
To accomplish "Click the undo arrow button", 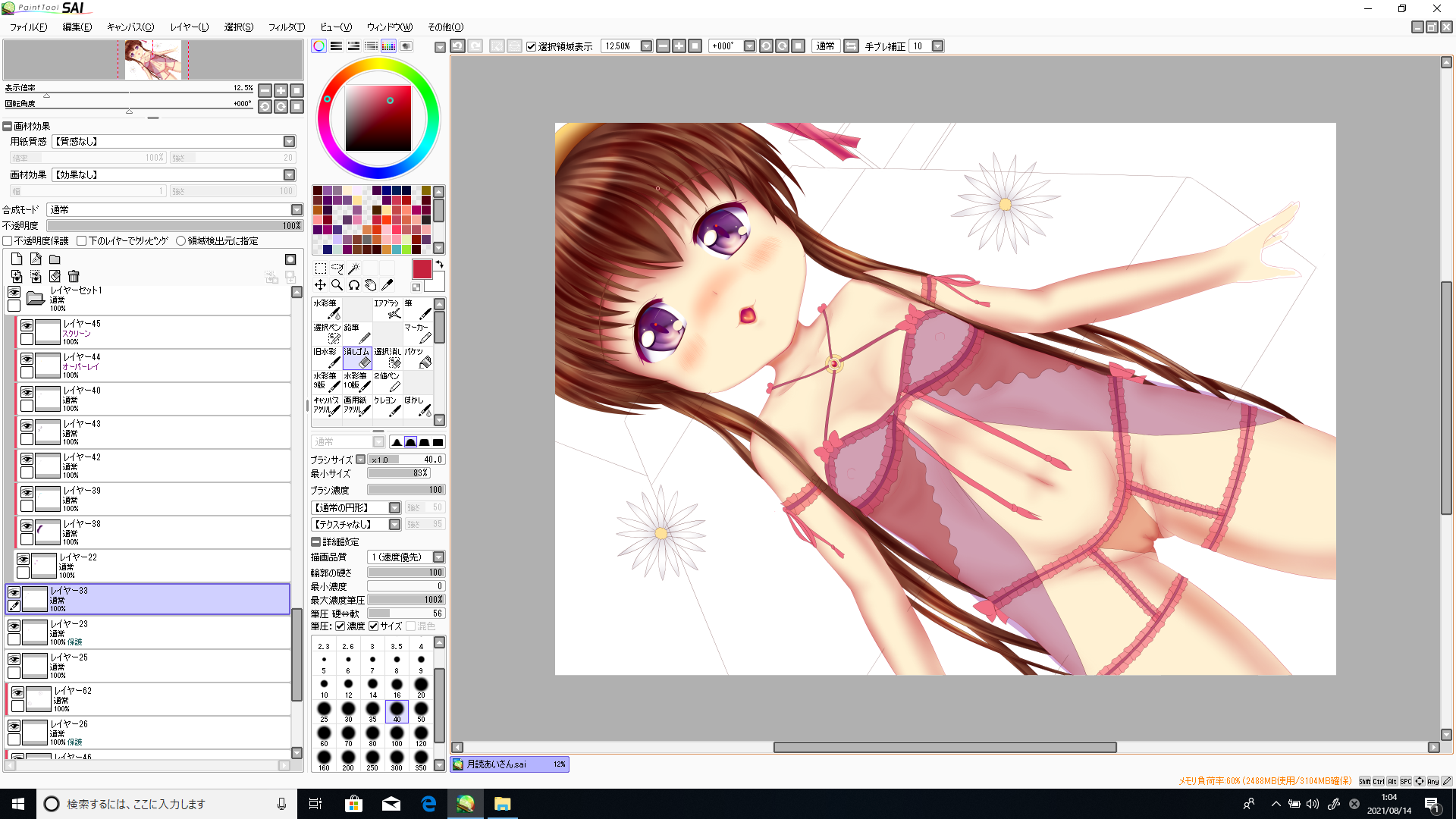I will (x=458, y=46).
